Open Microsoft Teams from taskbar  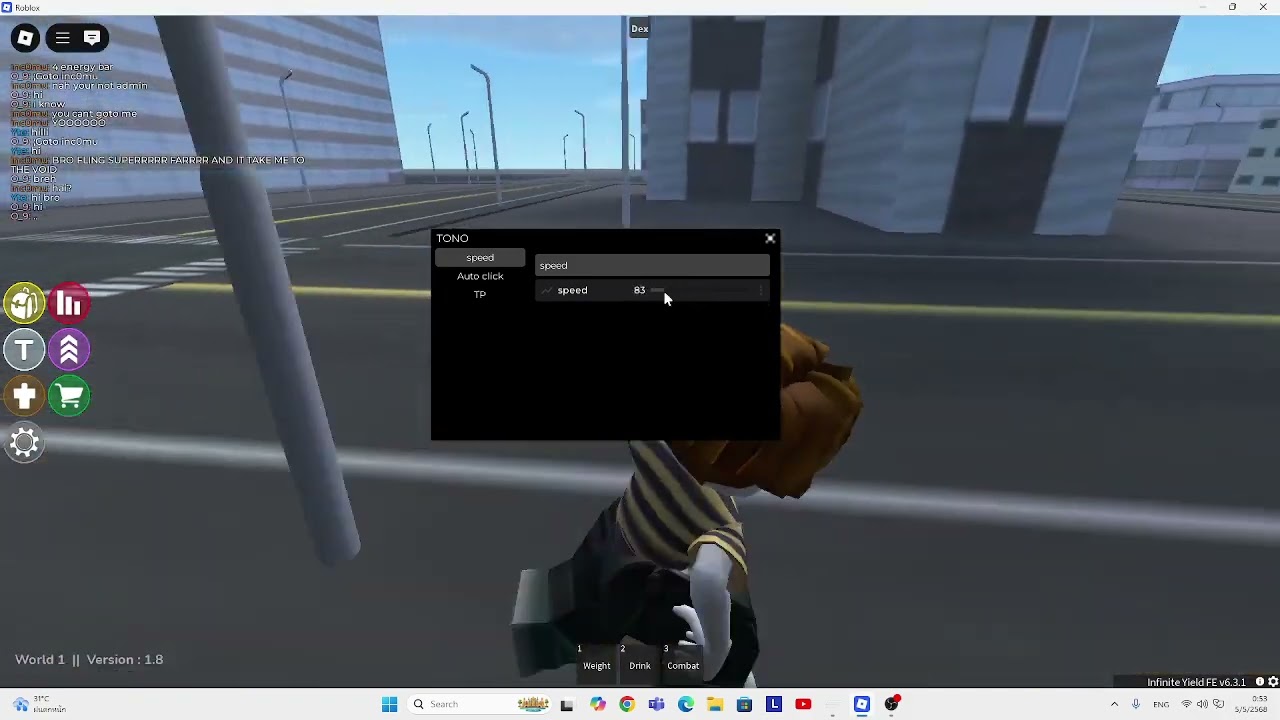pos(656,704)
